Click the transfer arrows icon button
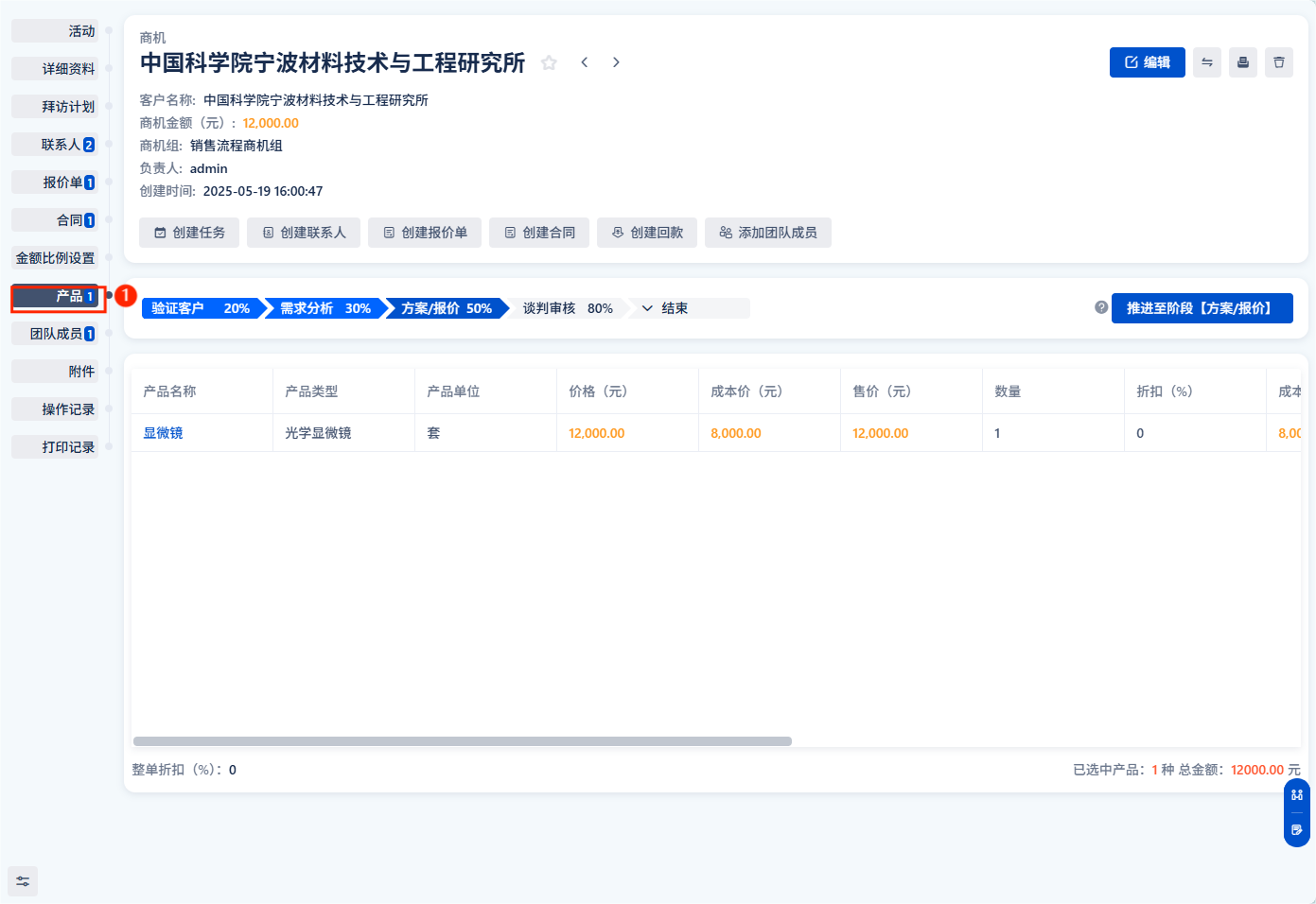 (1207, 62)
